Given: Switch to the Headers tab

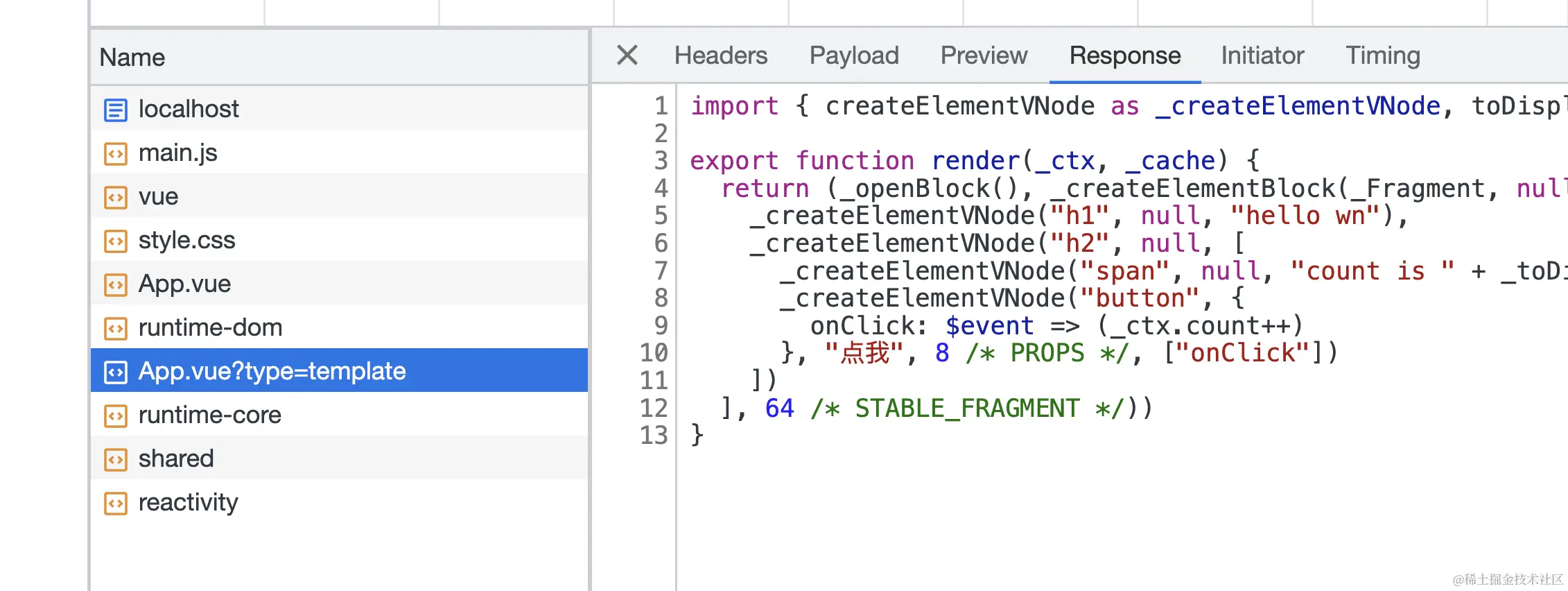Looking at the screenshot, I should coord(721,55).
